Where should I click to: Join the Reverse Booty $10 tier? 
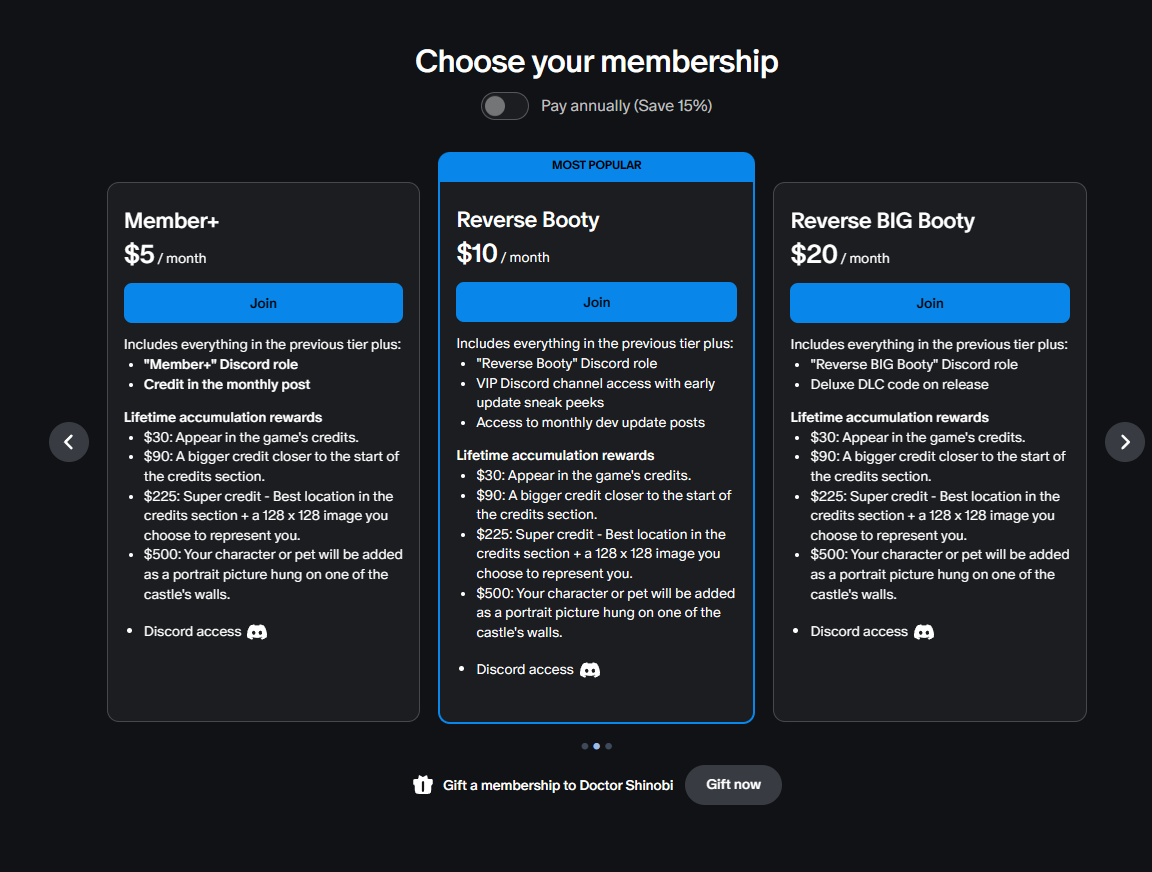[596, 302]
